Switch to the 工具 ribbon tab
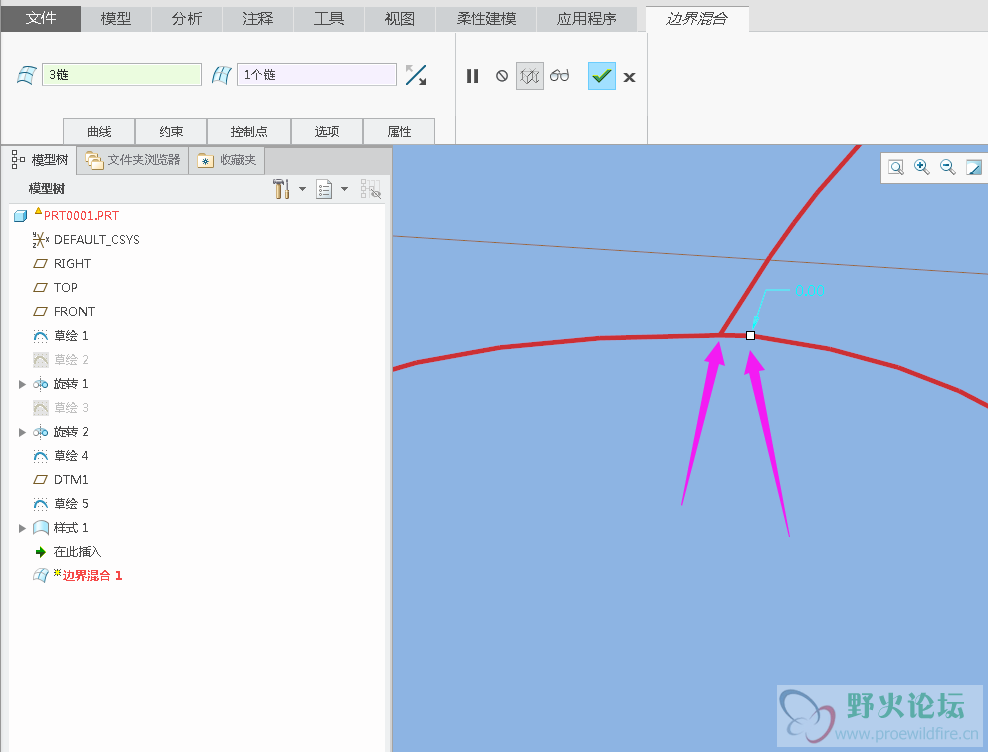 click(329, 19)
